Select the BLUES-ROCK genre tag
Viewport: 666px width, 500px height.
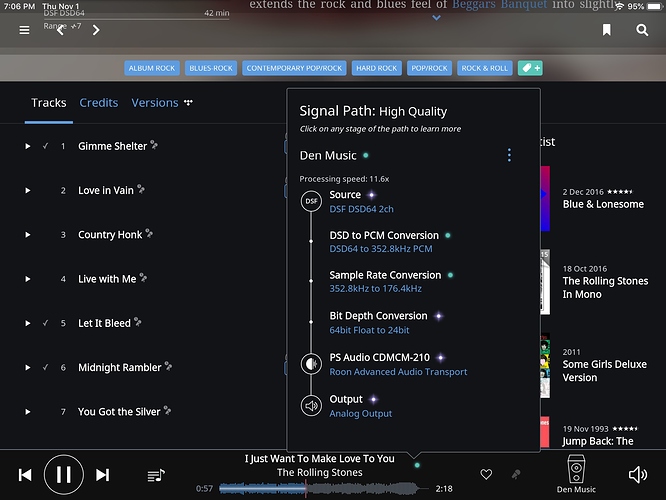click(x=211, y=68)
